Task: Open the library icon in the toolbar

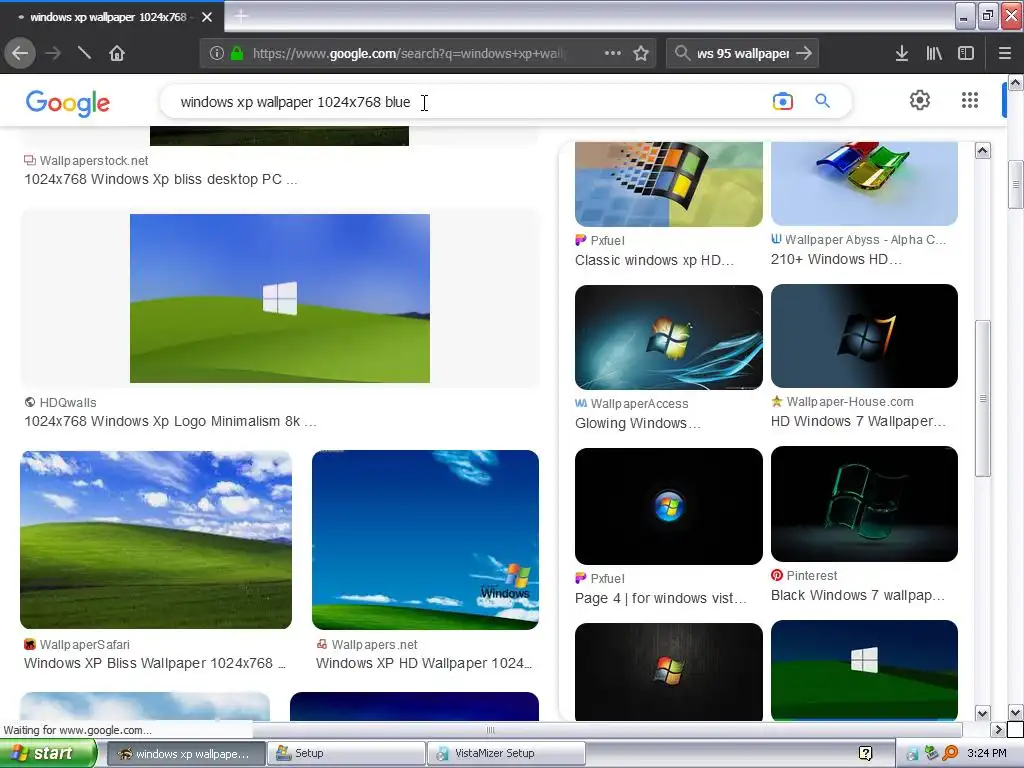Action: 934,54
